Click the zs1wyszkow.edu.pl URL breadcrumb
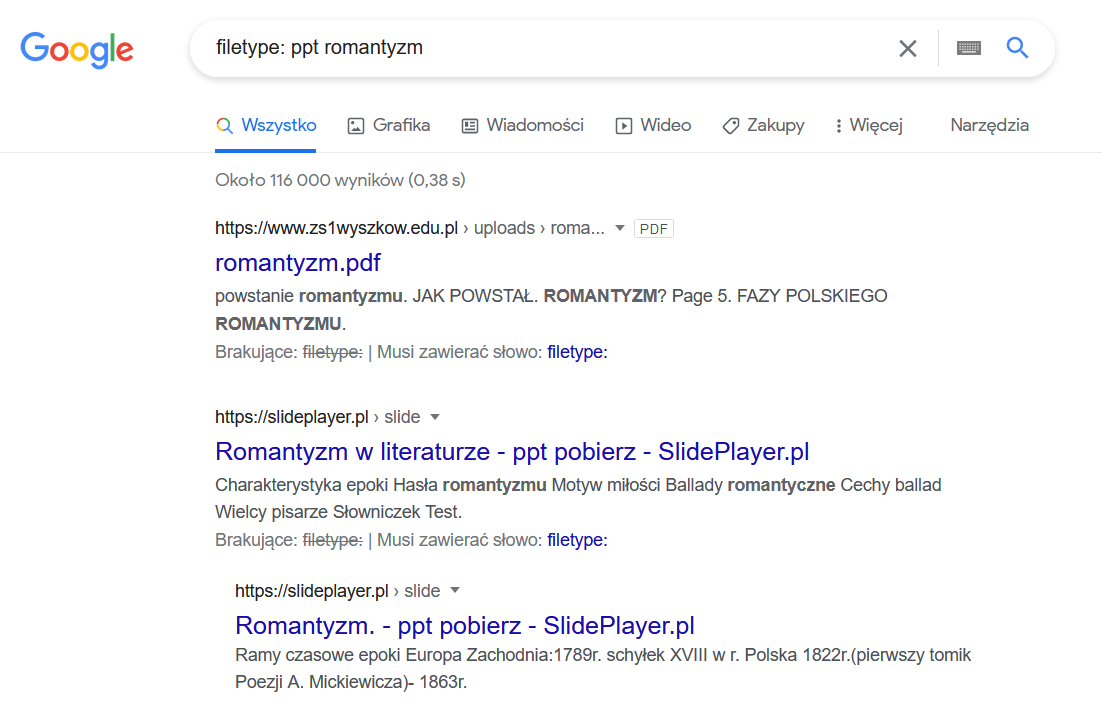Viewport: 1102px width, 714px height. [x=409, y=228]
